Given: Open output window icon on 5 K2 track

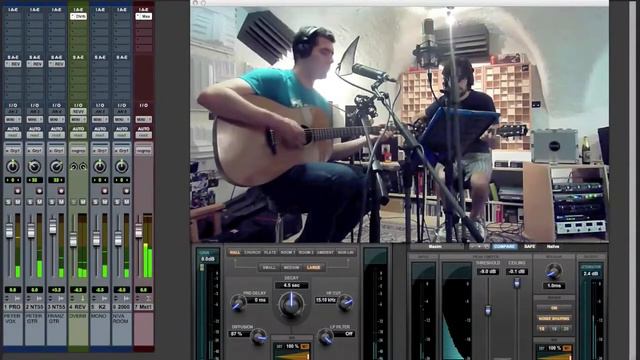Looking at the screenshot, I should 105,299.
